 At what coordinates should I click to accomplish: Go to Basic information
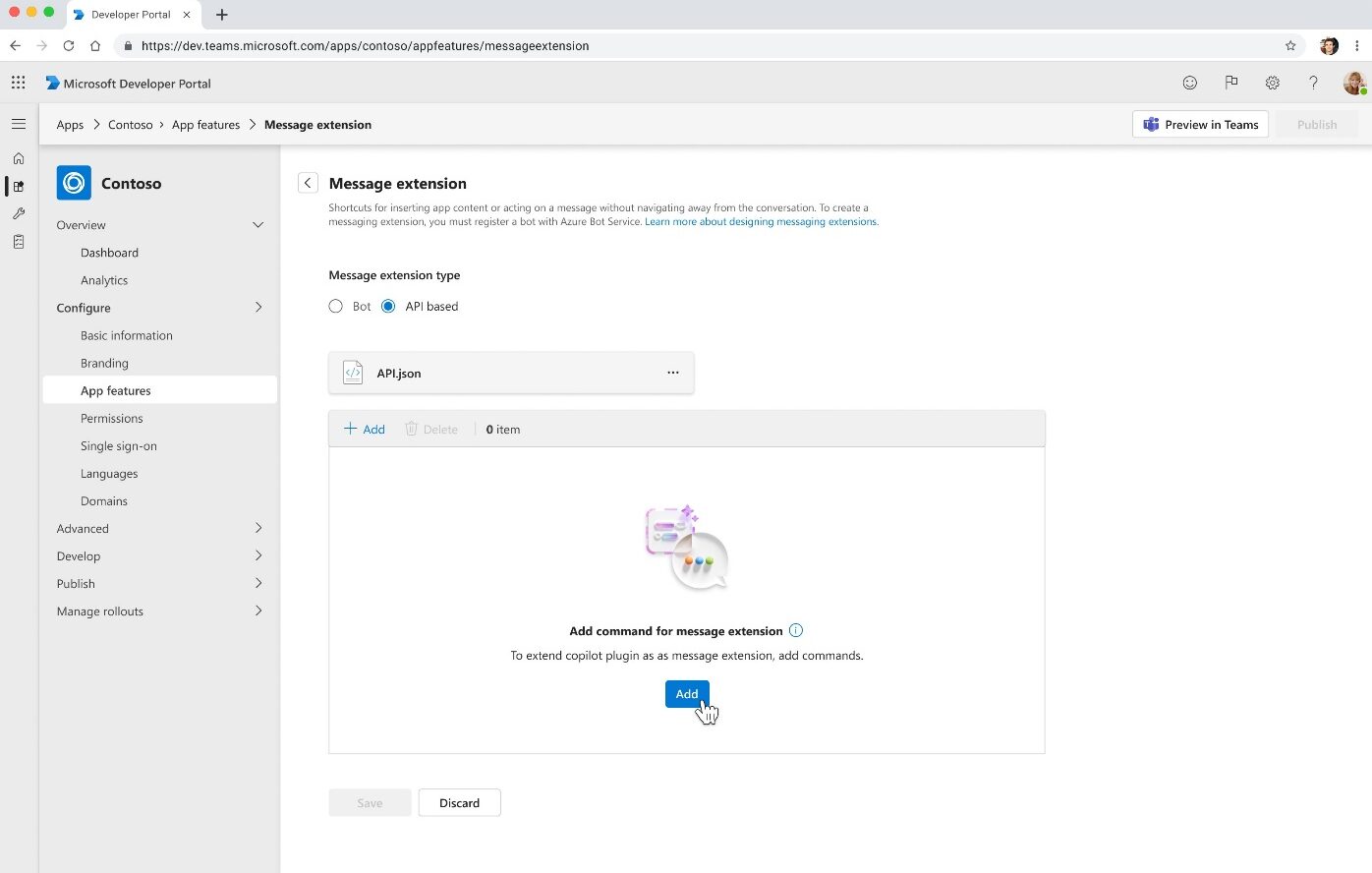127,335
